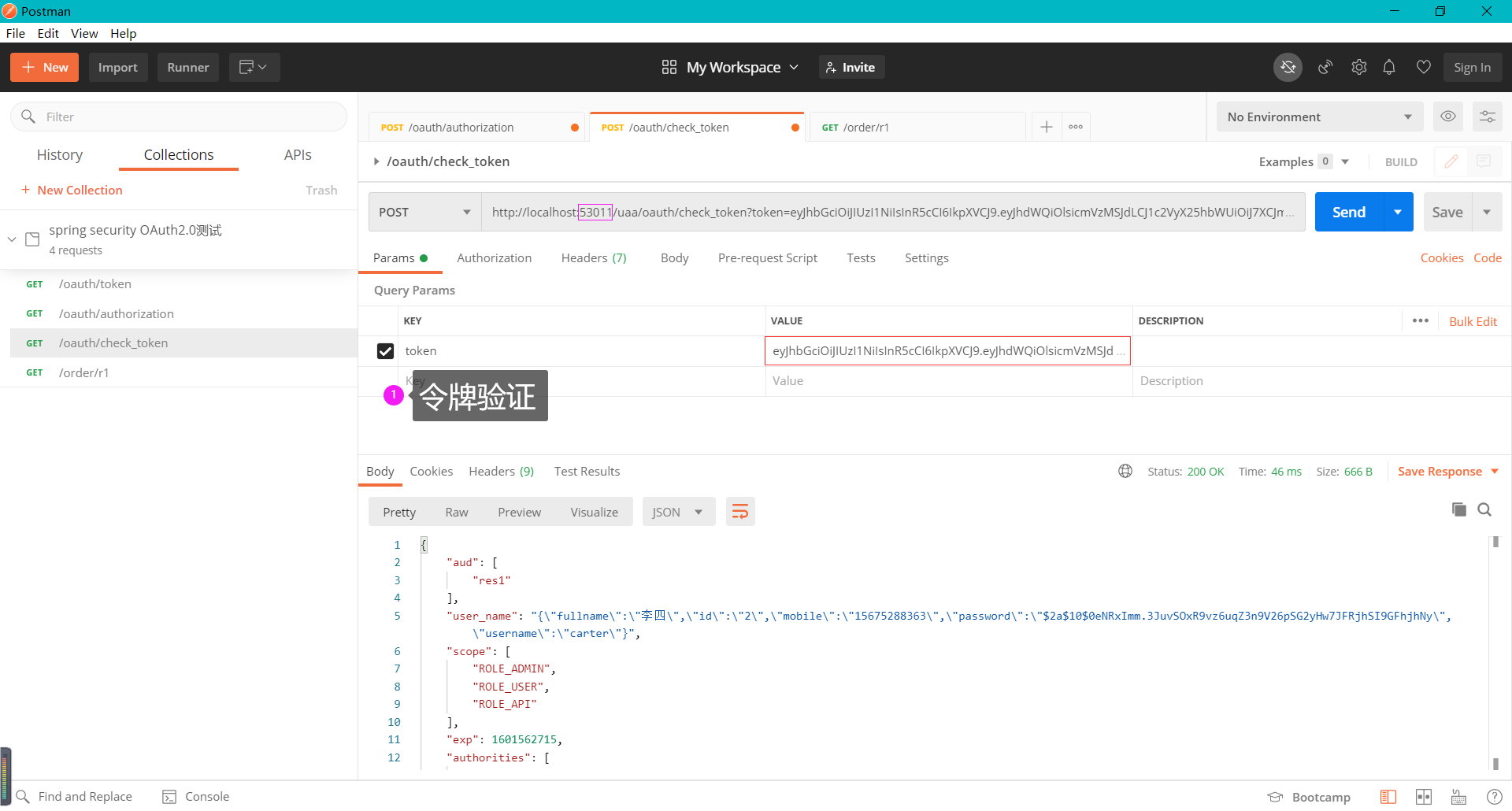Uncheck the token param checkbox

point(385,351)
